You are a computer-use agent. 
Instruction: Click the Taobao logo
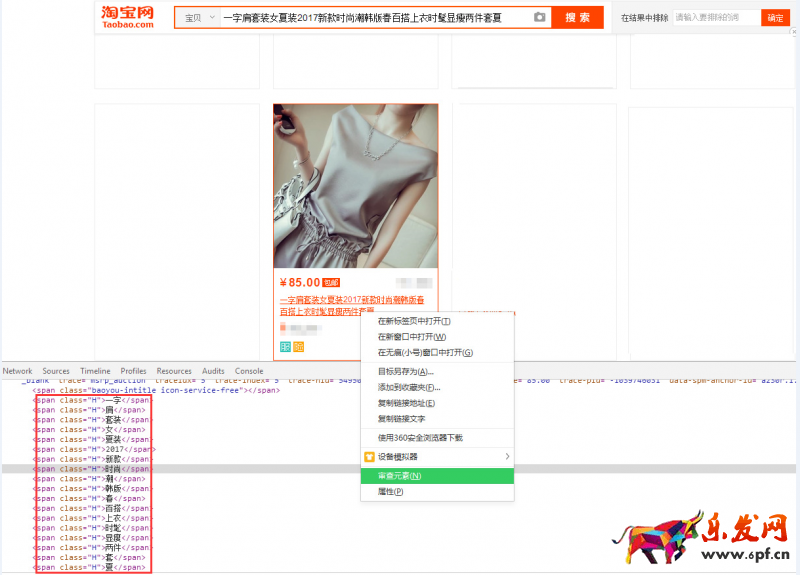pos(128,17)
